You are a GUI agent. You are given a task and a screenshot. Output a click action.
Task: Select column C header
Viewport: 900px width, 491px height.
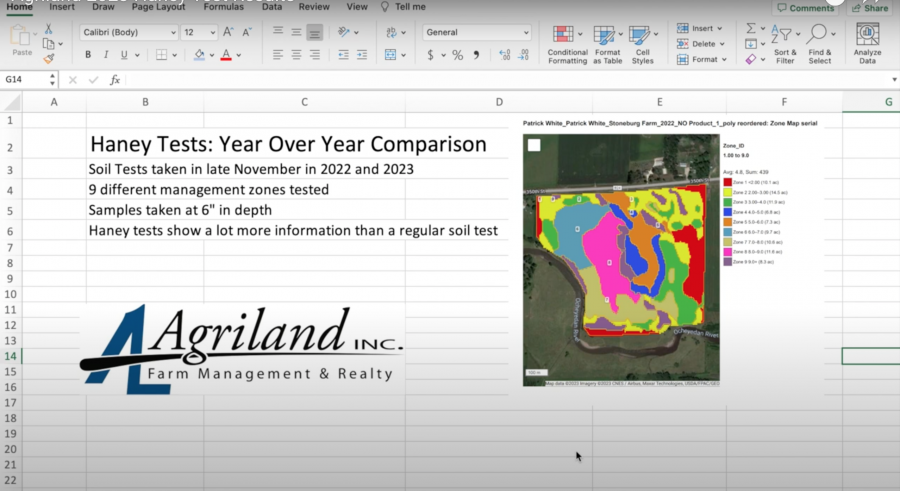coord(304,102)
